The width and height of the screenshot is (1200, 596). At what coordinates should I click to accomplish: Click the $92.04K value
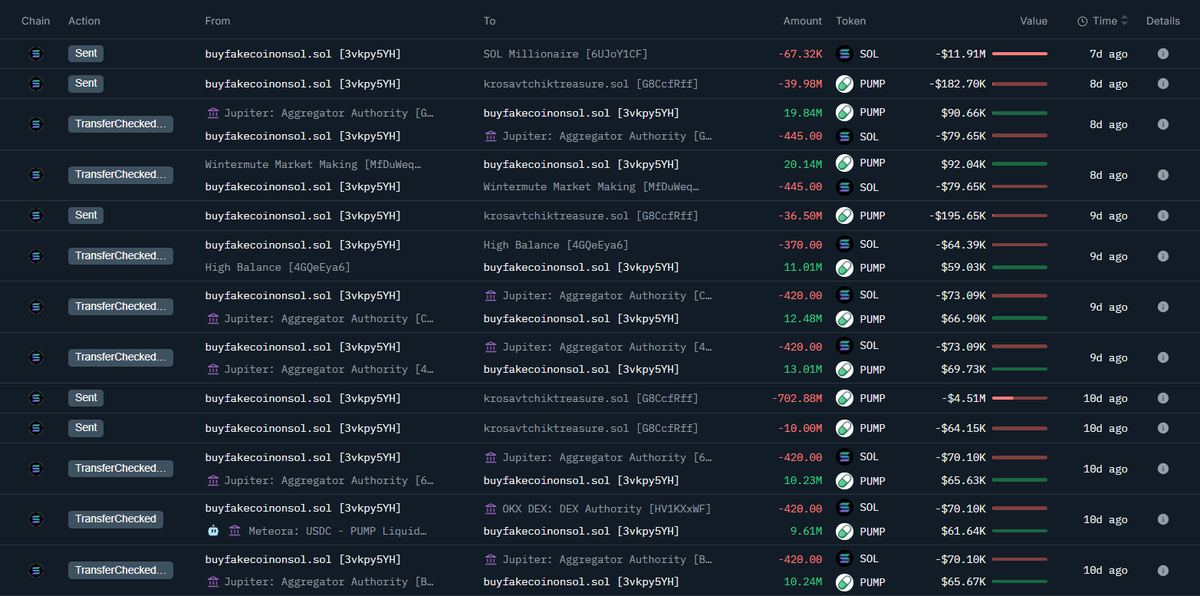pyautogui.click(x=964, y=163)
